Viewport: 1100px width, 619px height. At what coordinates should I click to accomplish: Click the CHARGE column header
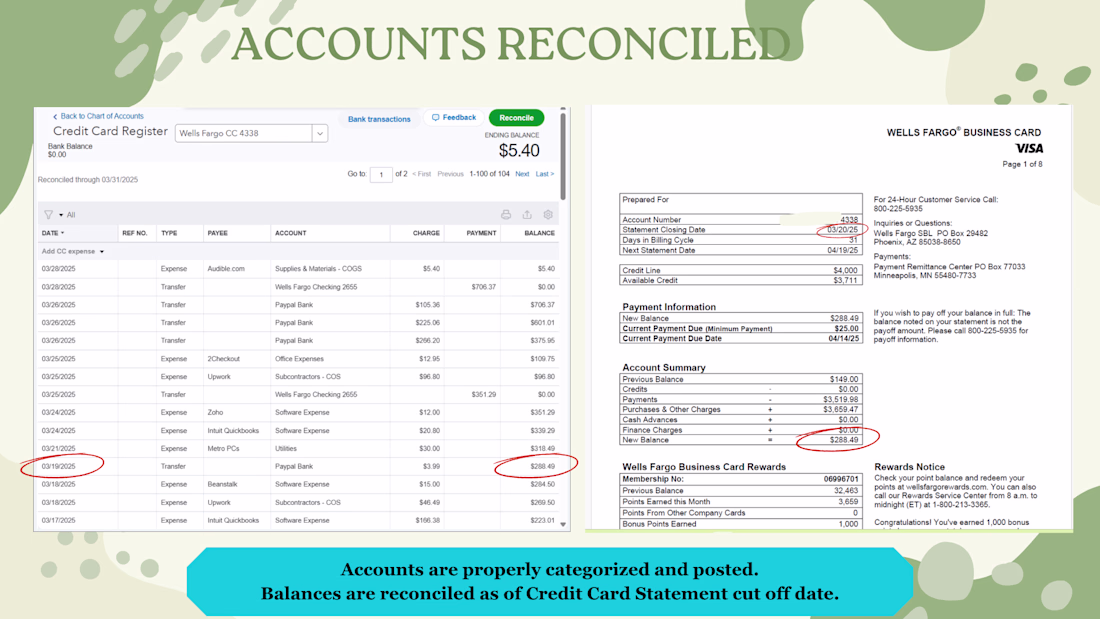click(426, 233)
